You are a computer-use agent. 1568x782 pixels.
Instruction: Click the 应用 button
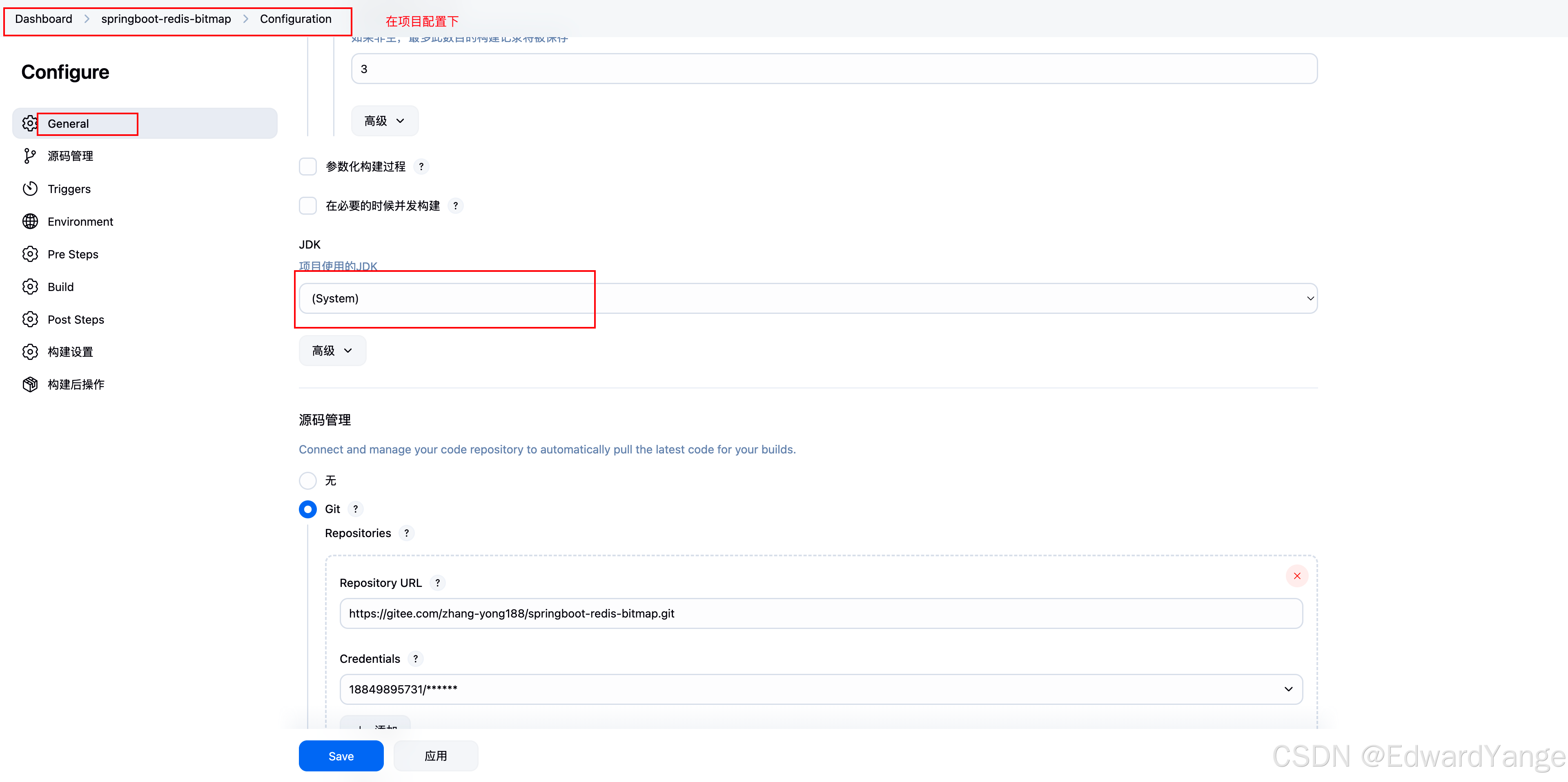pos(436,756)
